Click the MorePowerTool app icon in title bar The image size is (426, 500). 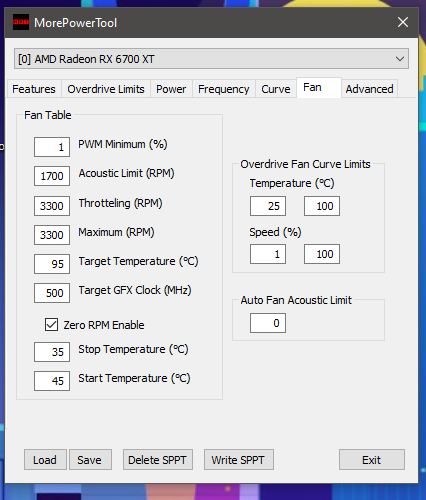[21, 22]
